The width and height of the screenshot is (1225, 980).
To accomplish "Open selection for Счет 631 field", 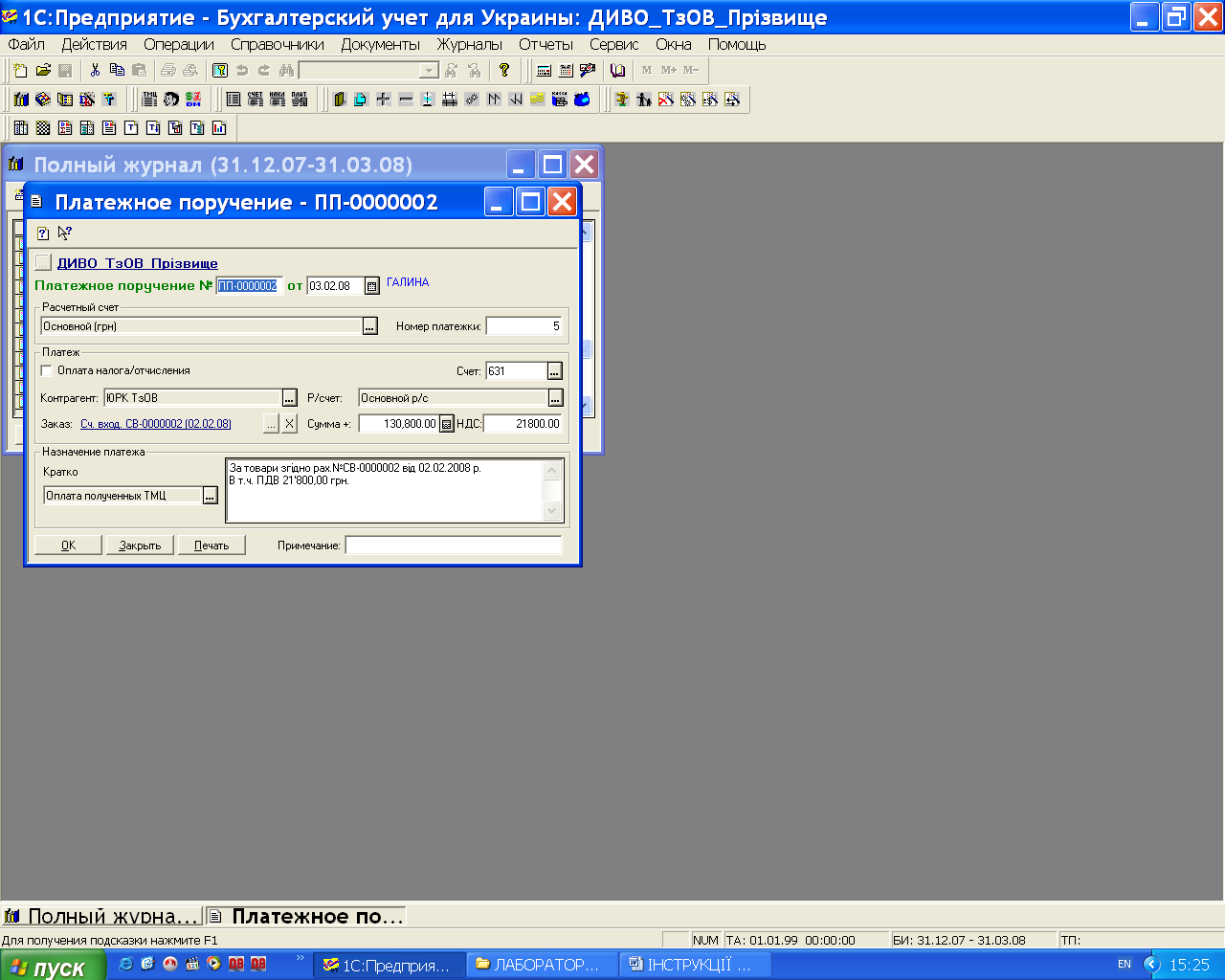I will click(555, 371).
